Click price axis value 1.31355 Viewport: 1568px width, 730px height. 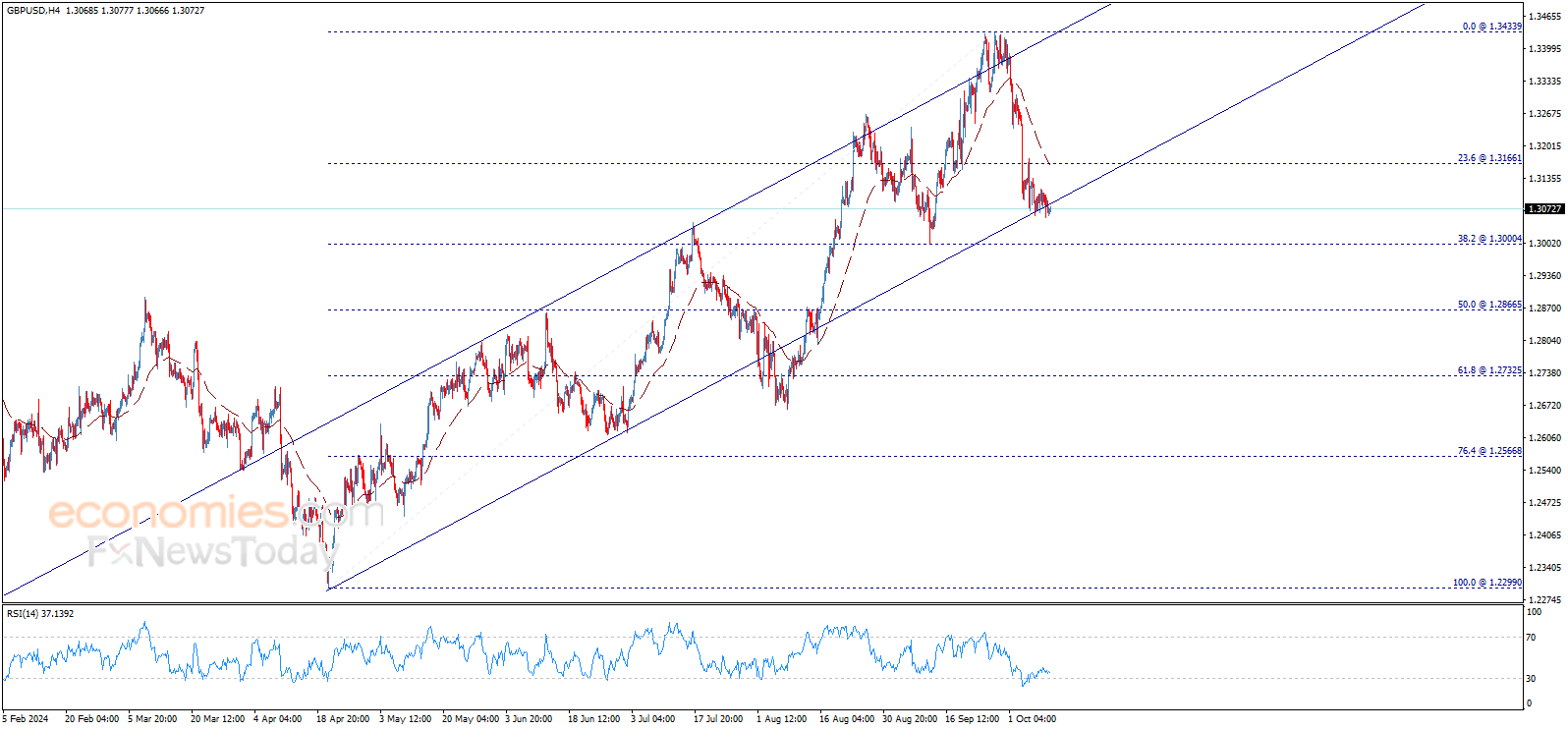tap(1545, 179)
